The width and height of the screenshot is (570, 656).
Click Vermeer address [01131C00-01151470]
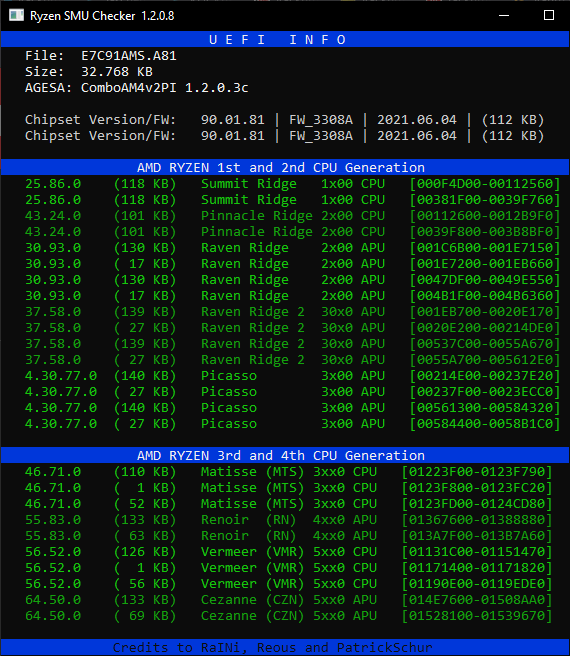[x=477, y=551]
